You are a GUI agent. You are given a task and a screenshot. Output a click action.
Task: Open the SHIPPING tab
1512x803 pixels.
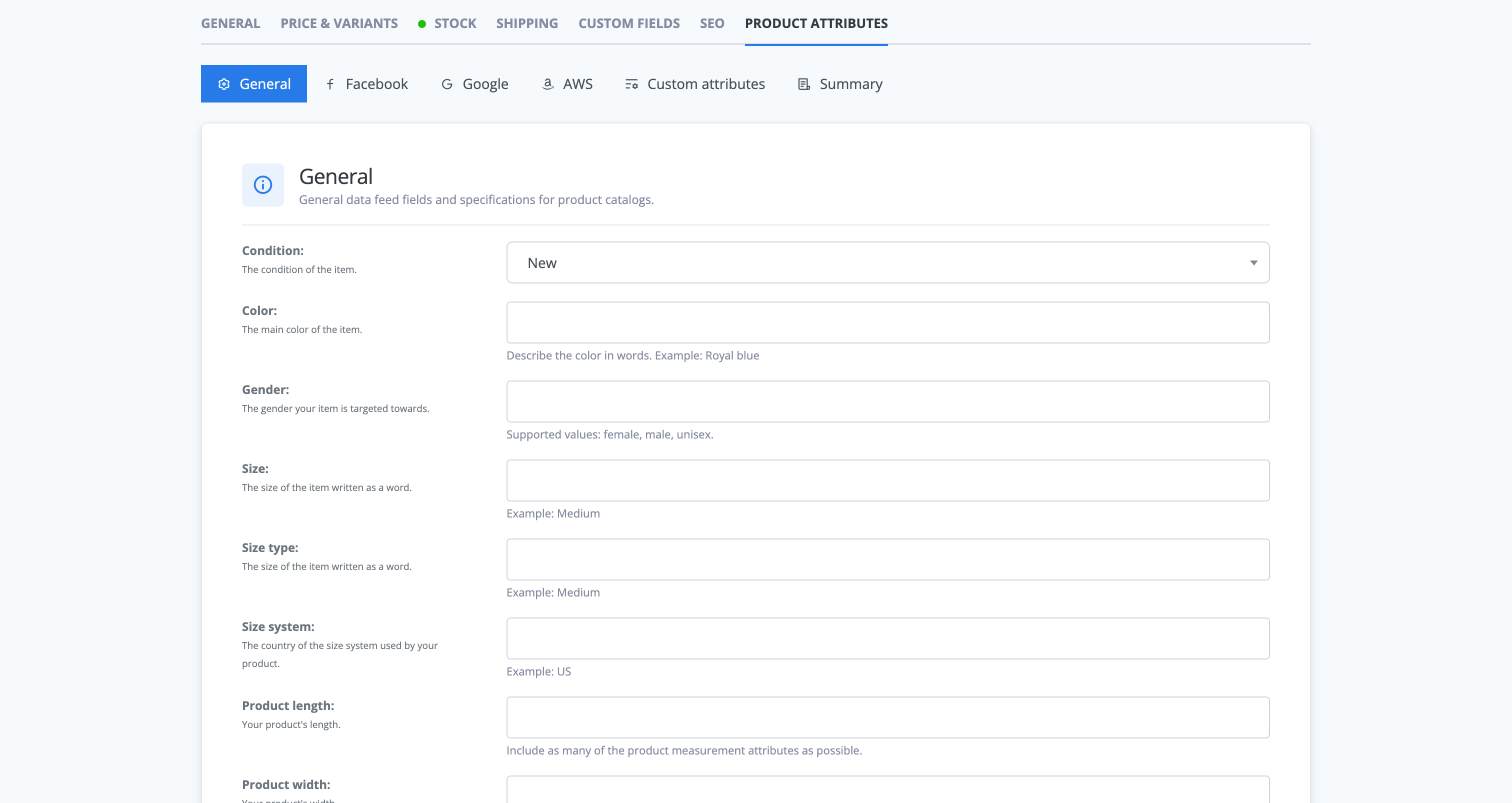pos(526,23)
